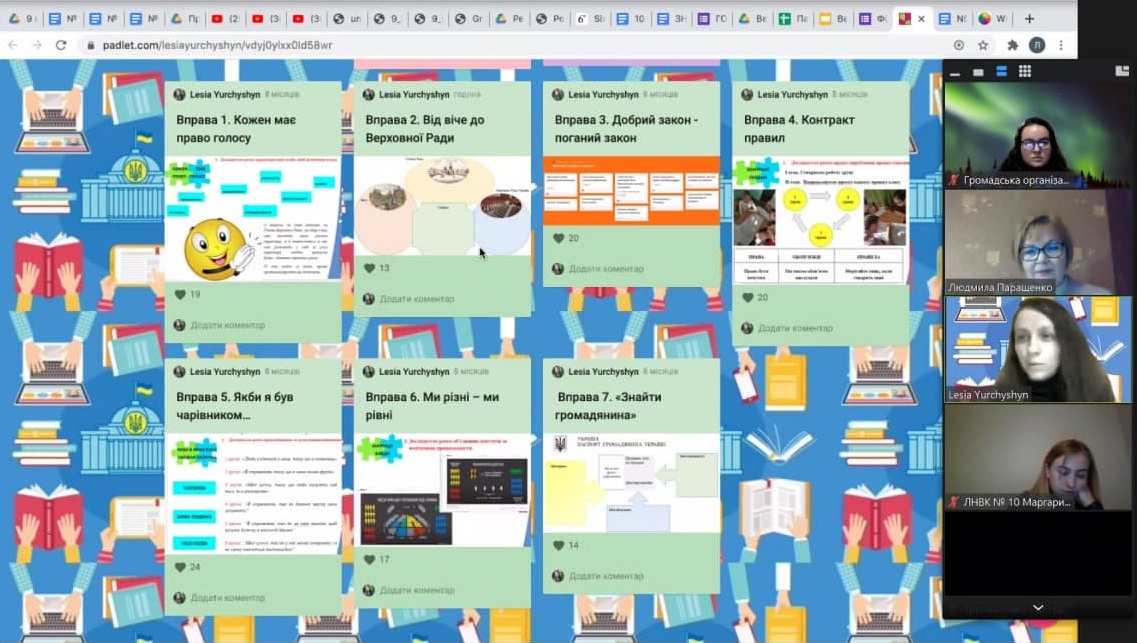Like the Вправа 1 post with heart

point(180,295)
